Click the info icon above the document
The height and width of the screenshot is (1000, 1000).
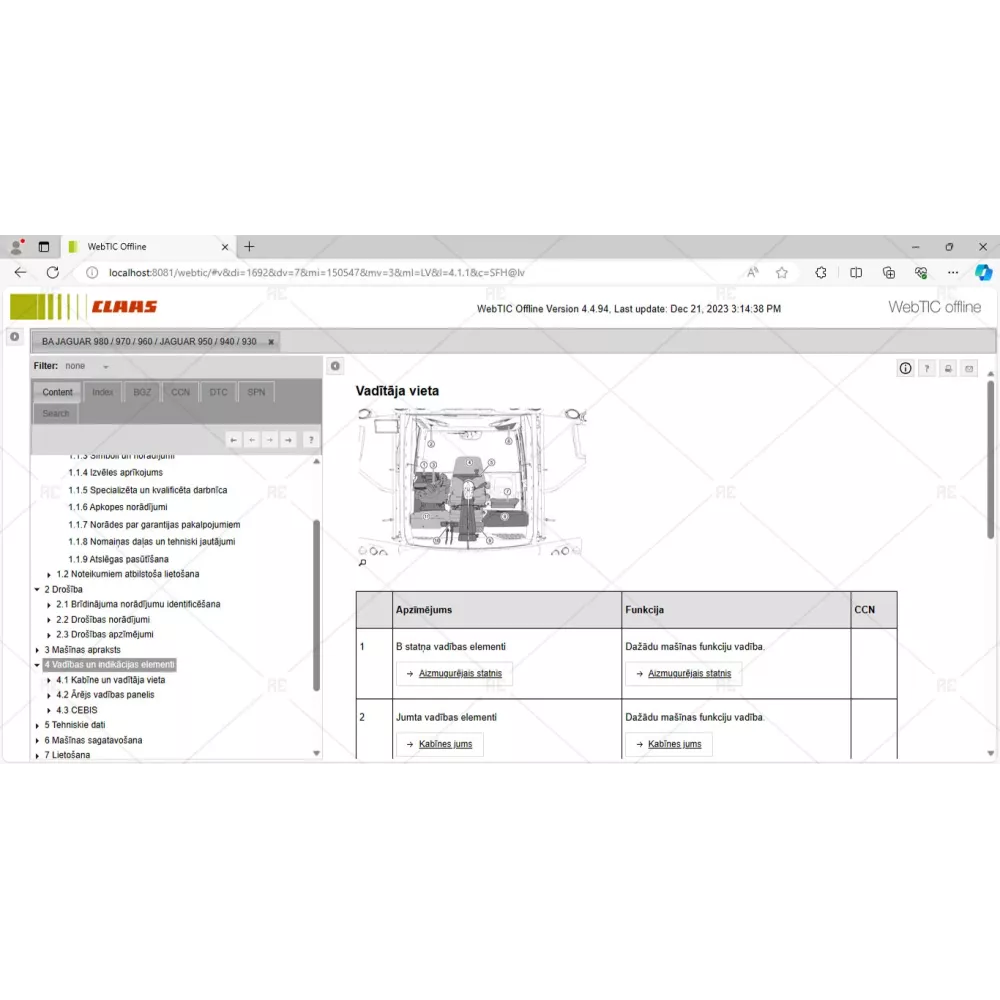pos(905,368)
